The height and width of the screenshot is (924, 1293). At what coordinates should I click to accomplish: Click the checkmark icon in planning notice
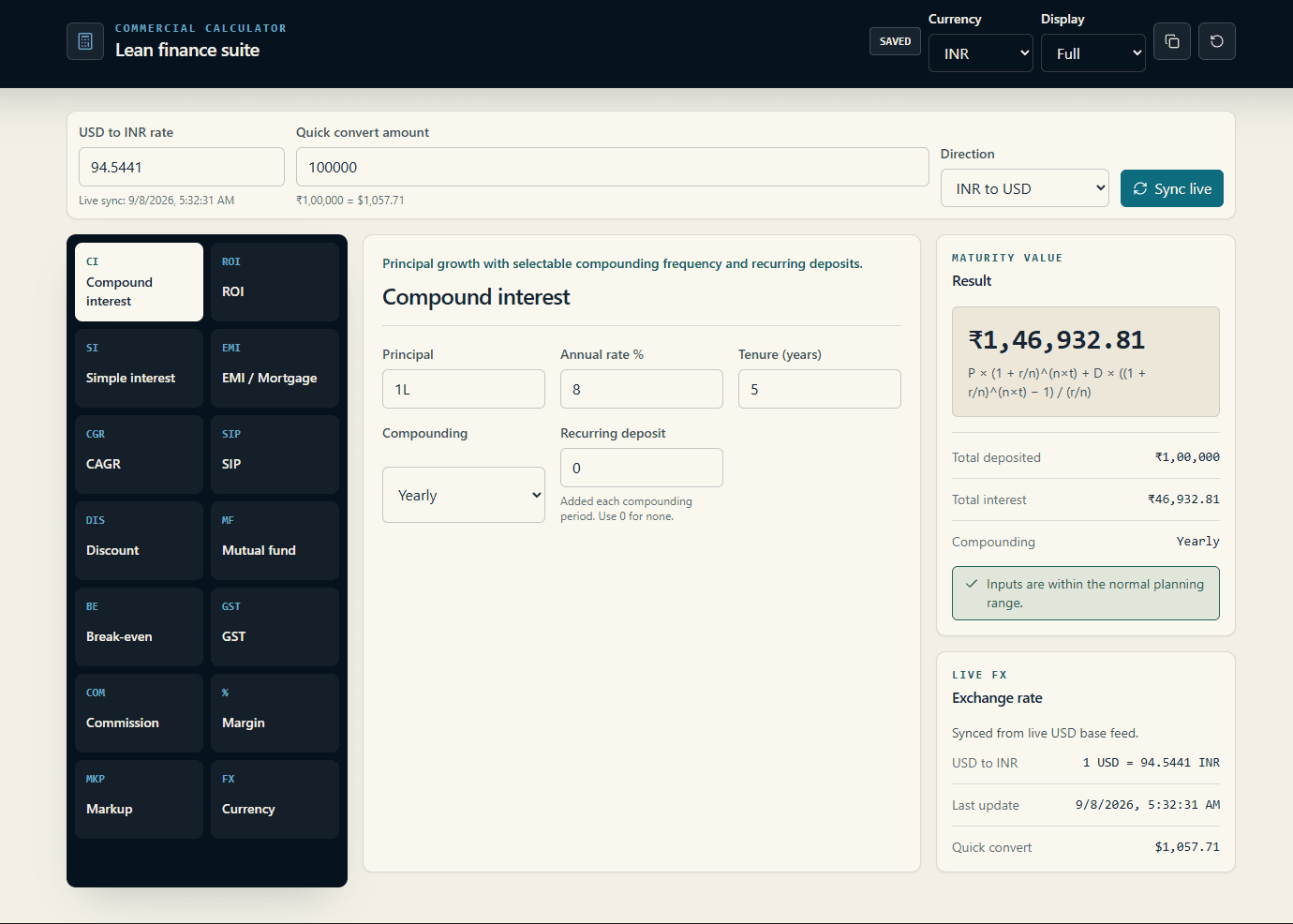click(x=972, y=584)
